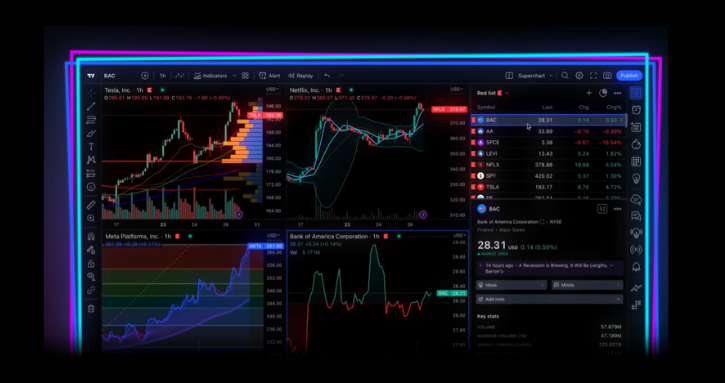Screen dimensions: 725x383
Task: Click the remove drawings trash icon
Action: 91,309
